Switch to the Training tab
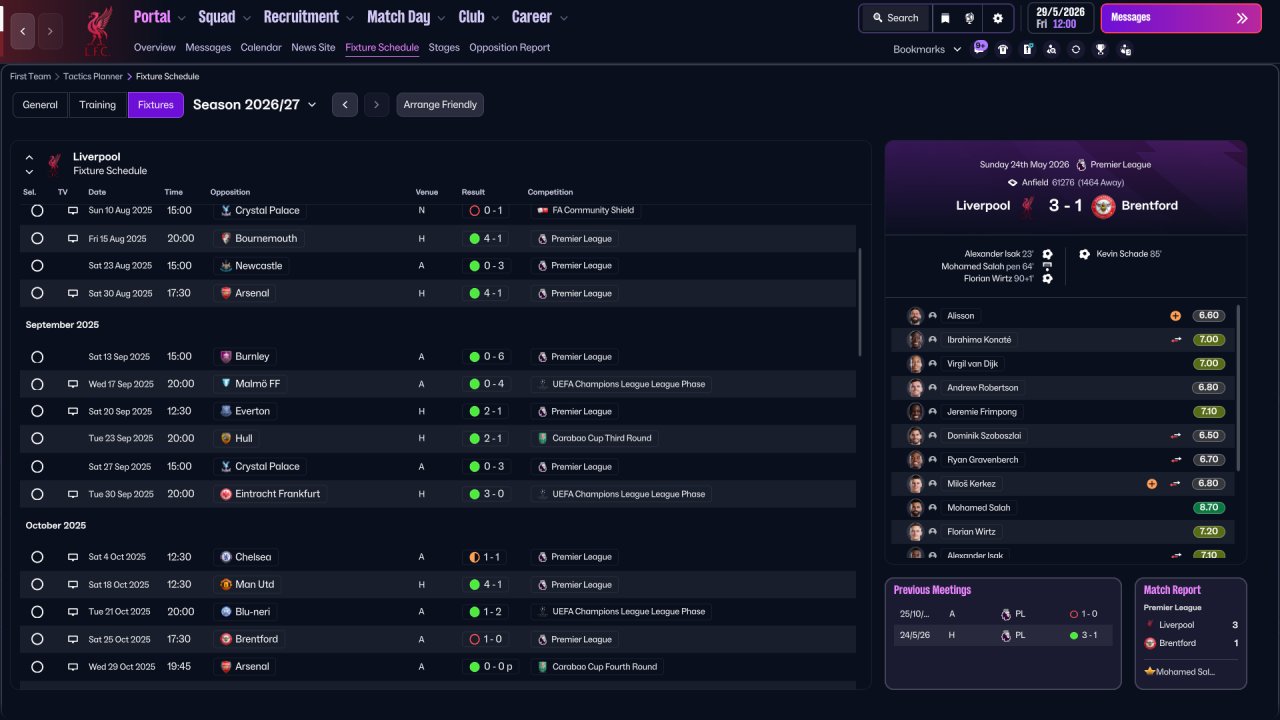The image size is (1280, 720). click(x=98, y=105)
